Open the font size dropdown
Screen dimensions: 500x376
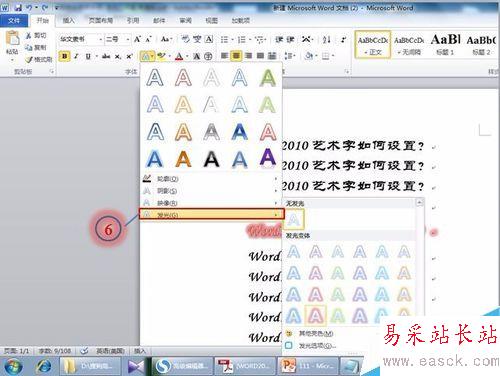coord(128,40)
